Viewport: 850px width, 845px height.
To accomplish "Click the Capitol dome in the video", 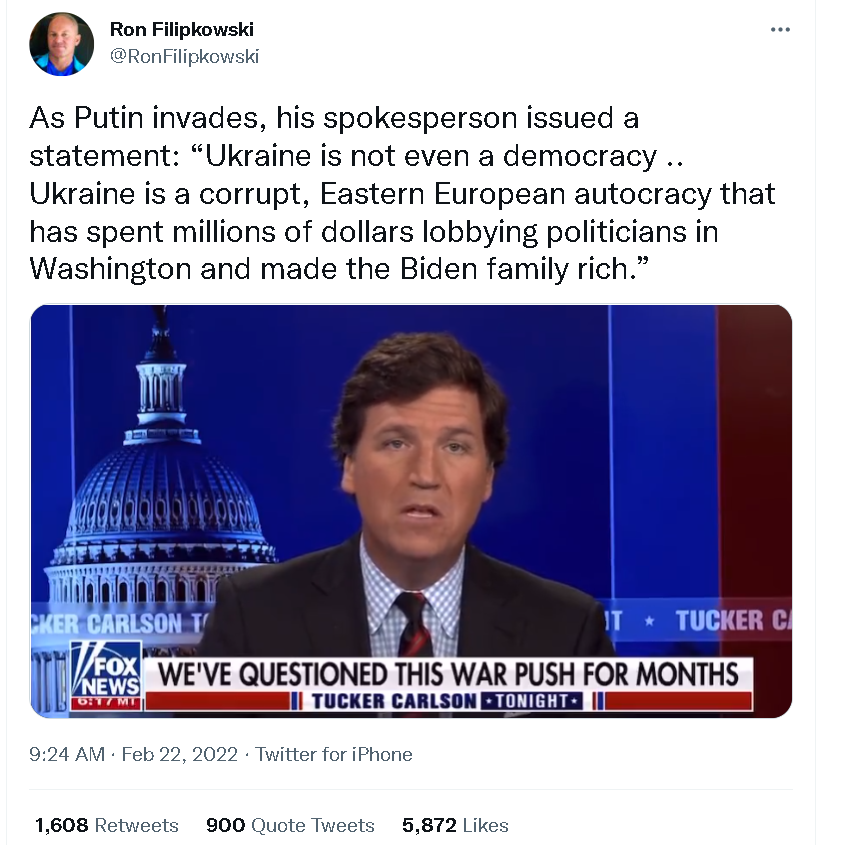I will coord(162,480).
